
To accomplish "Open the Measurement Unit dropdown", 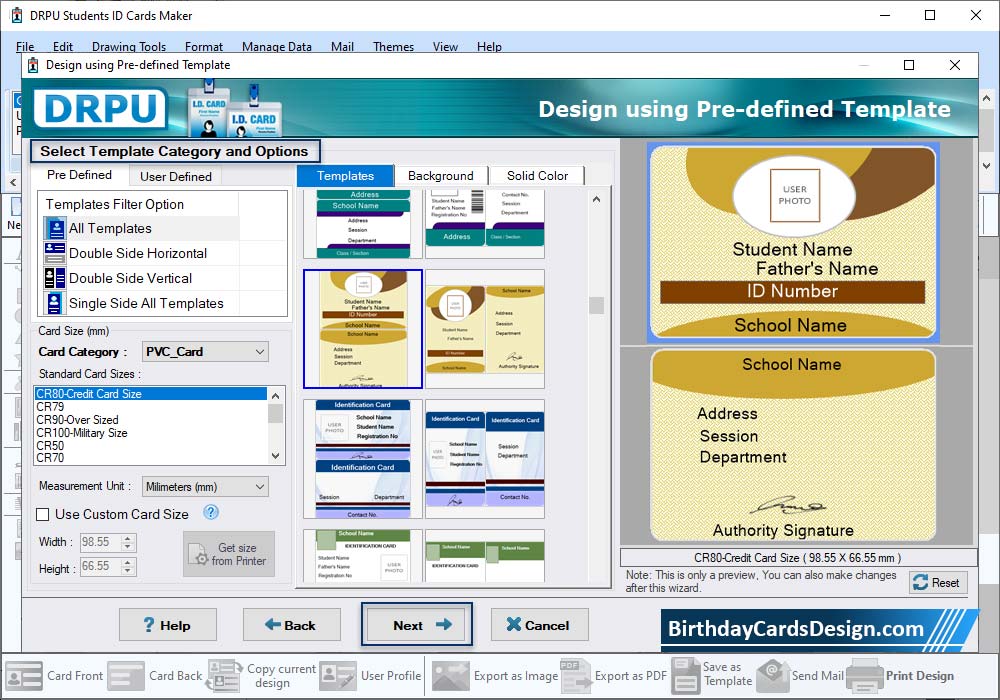I will (205, 486).
